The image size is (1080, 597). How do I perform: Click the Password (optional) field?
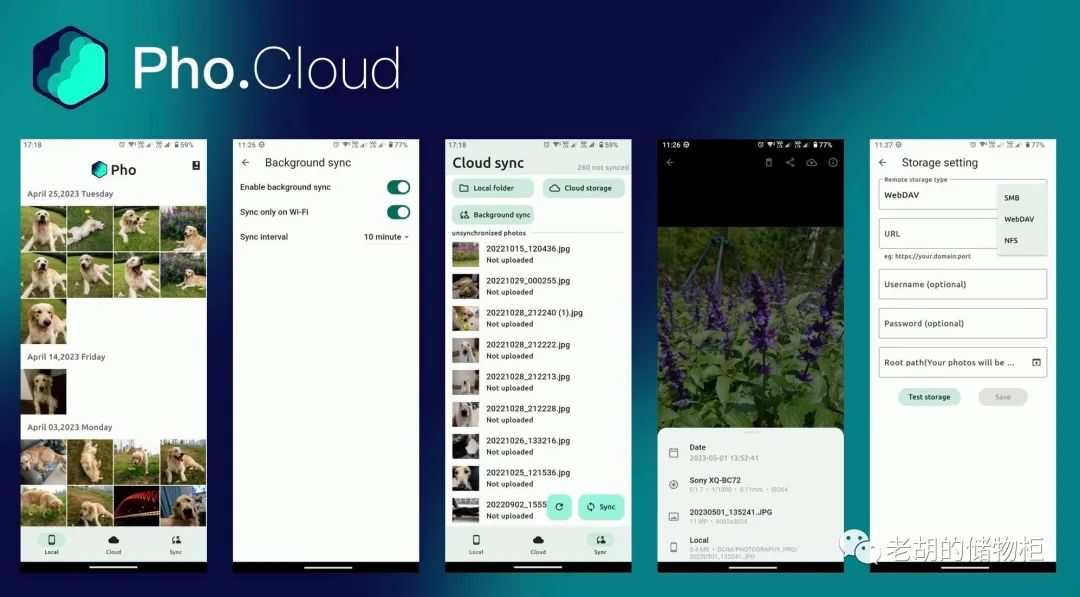point(962,323)
